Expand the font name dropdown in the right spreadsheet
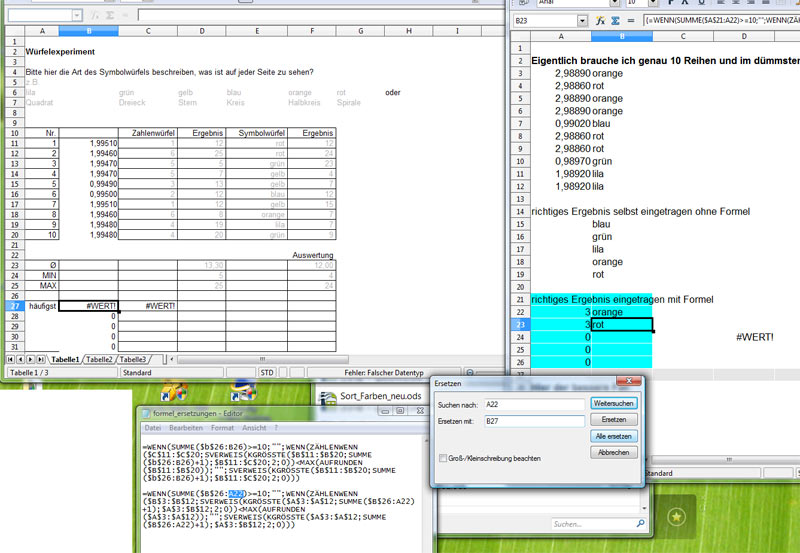Screen dimensions: 800x553 tap(614, 3)
